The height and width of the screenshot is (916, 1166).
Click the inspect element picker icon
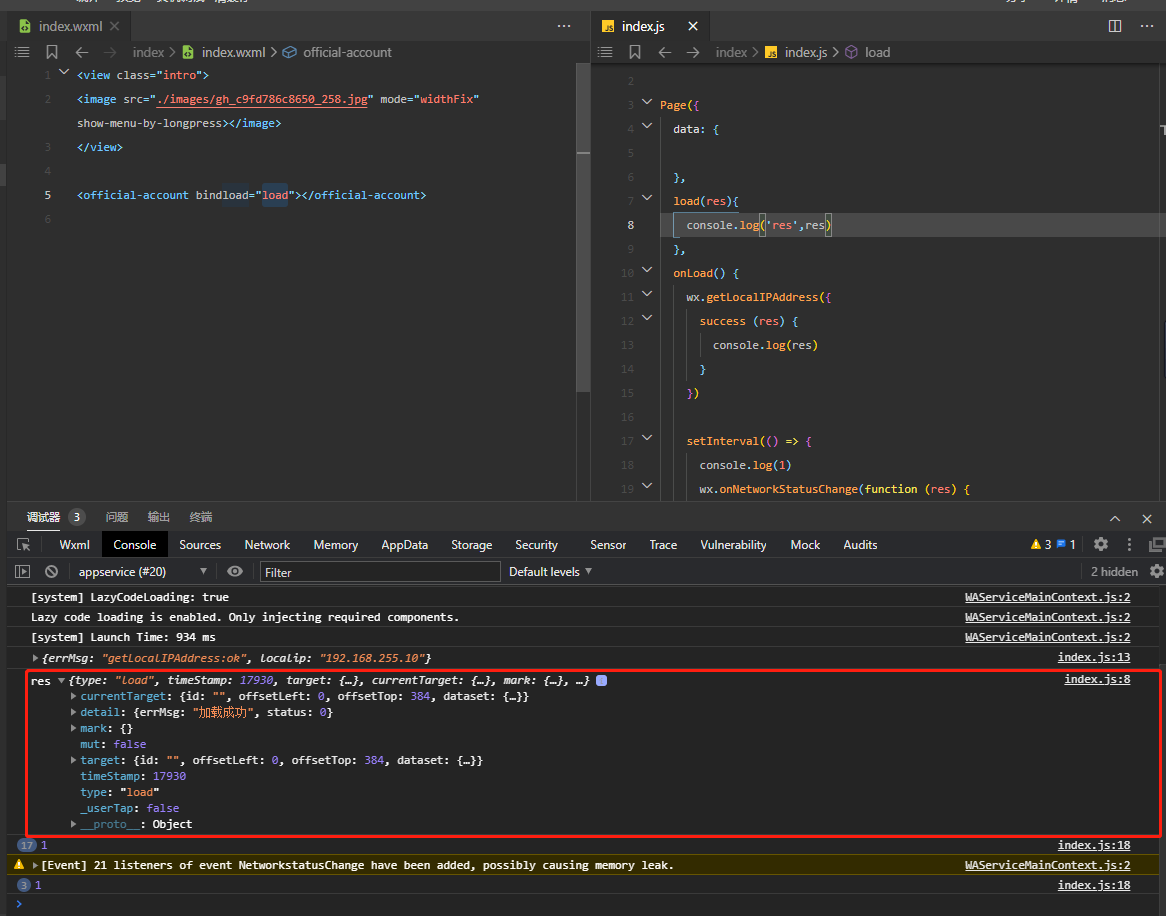[x=24, y=545]
